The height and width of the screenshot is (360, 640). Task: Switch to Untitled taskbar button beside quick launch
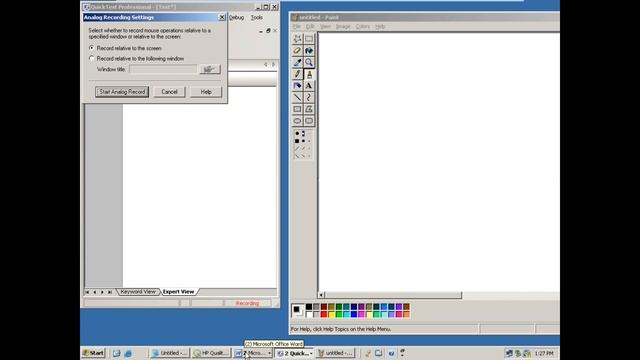(170, 353)
